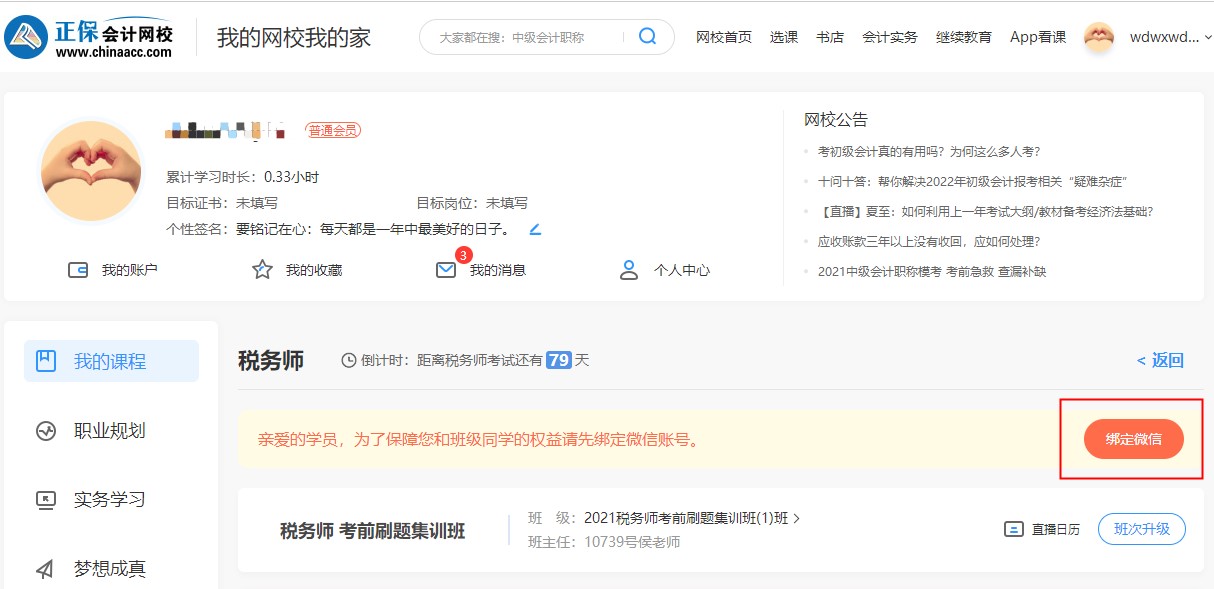
Task: Click the 实务学习 monitor icon
Action: pos(46,500)
